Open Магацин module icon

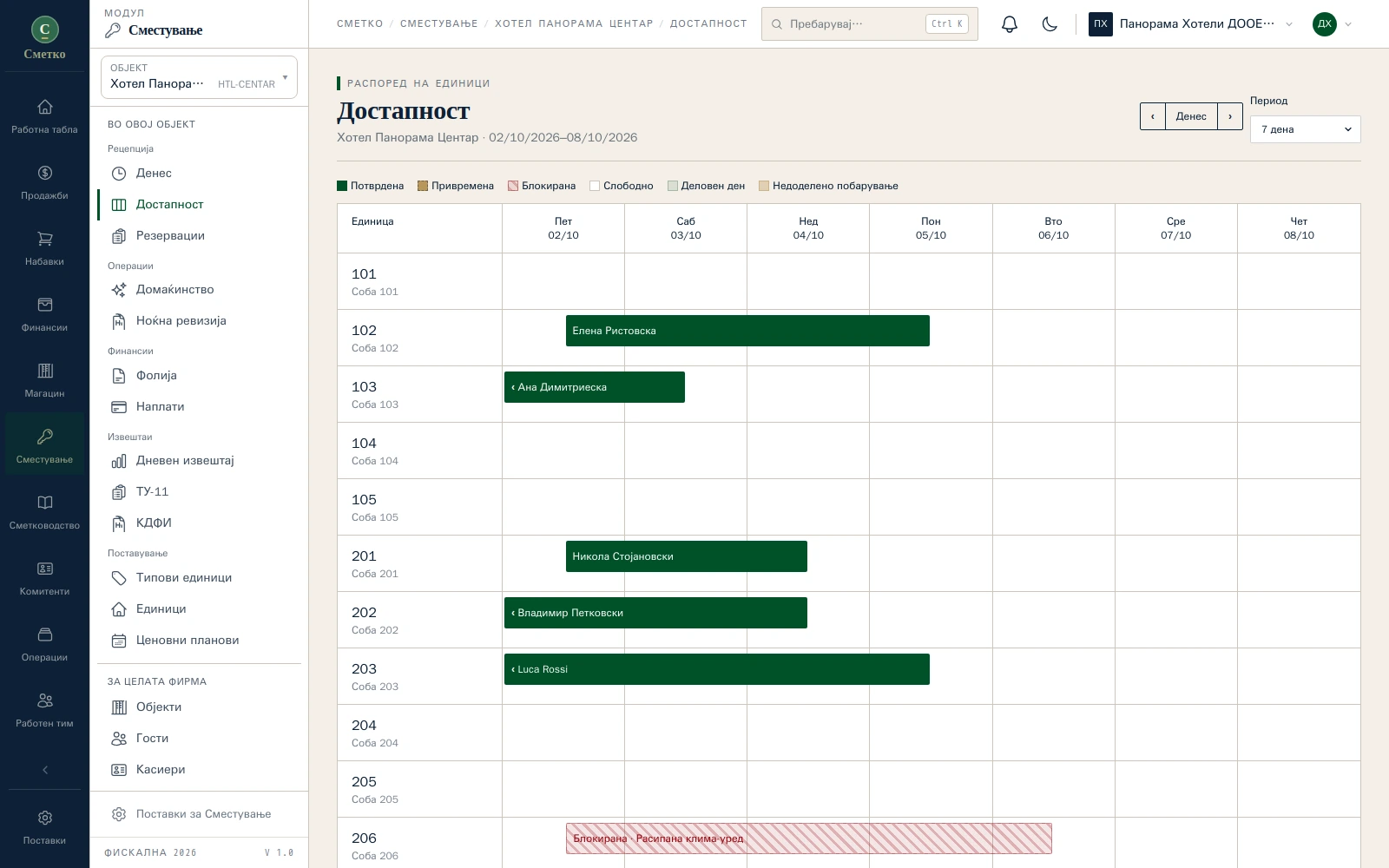(44, 381)
